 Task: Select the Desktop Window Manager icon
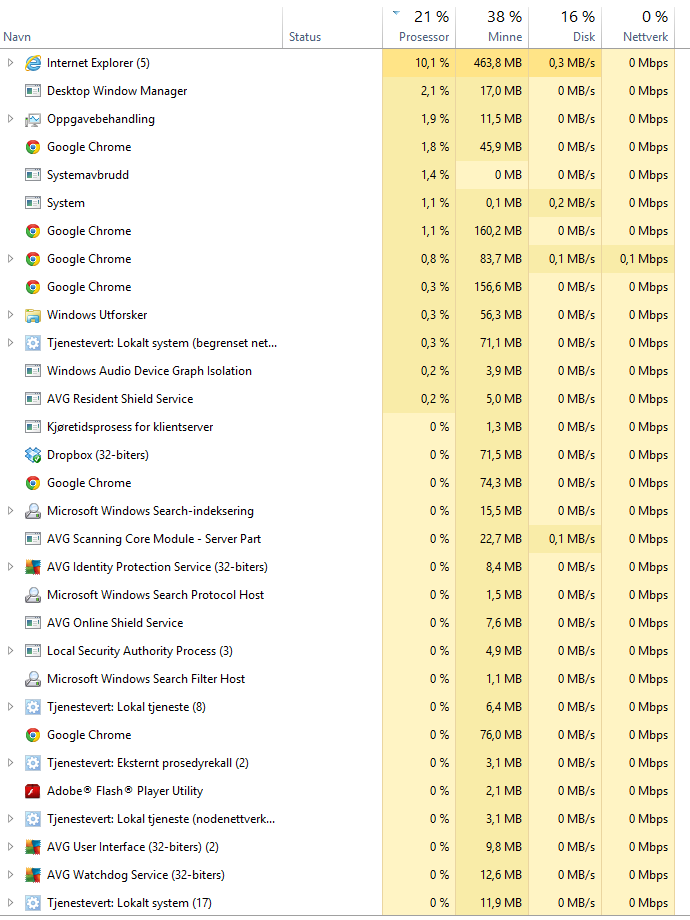[33, 91]
